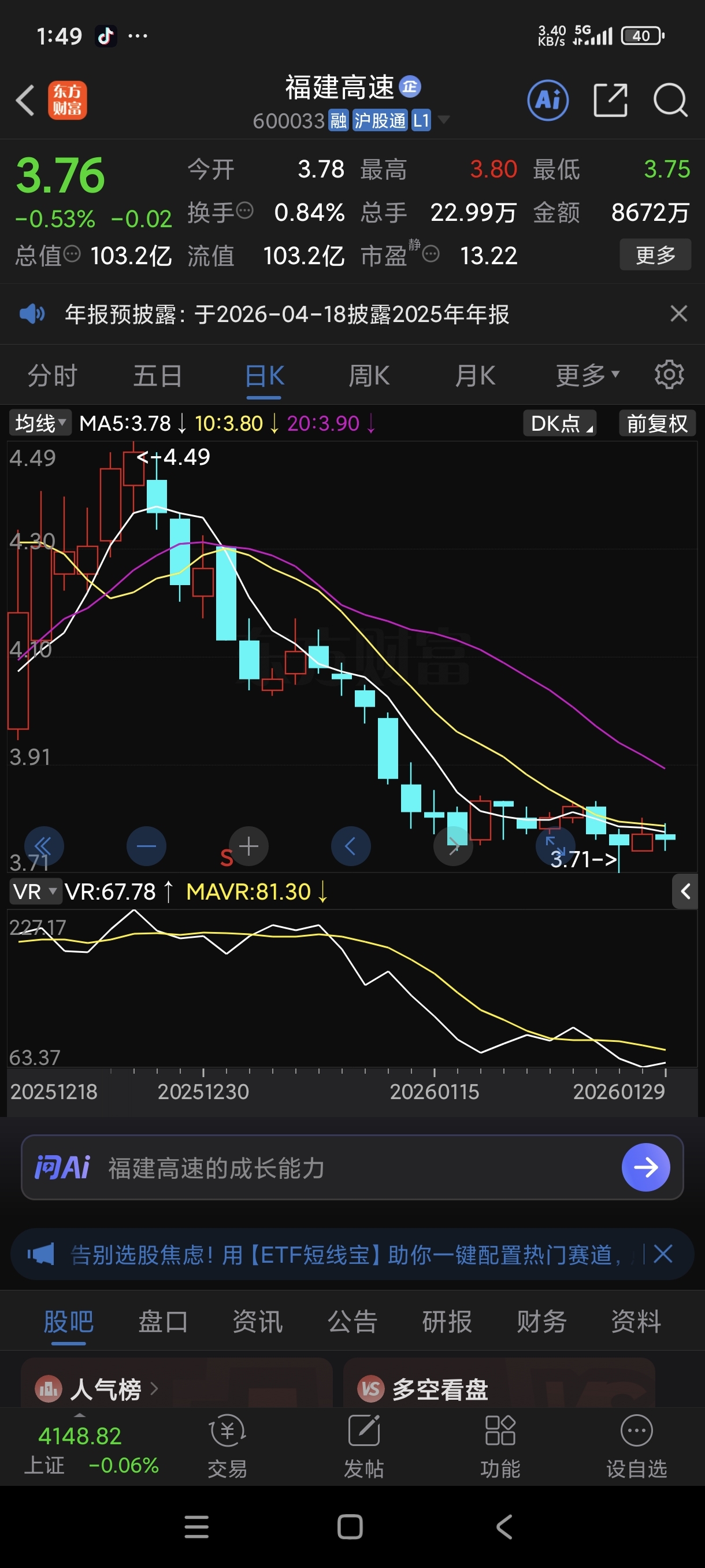
Task: Switch to 分时 chart tab
Action: click(x=53, y=375)
